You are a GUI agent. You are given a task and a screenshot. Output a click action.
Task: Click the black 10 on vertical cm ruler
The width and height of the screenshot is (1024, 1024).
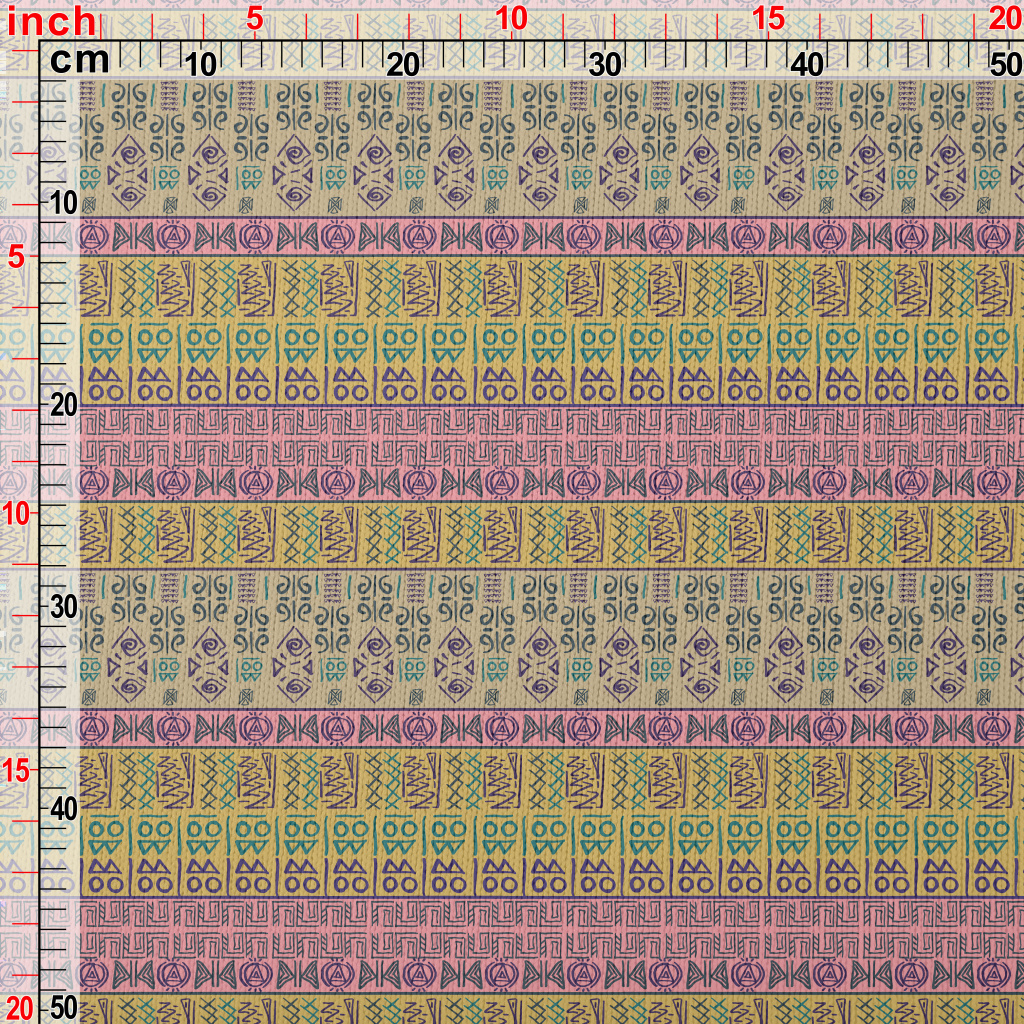tap(63, 203)
